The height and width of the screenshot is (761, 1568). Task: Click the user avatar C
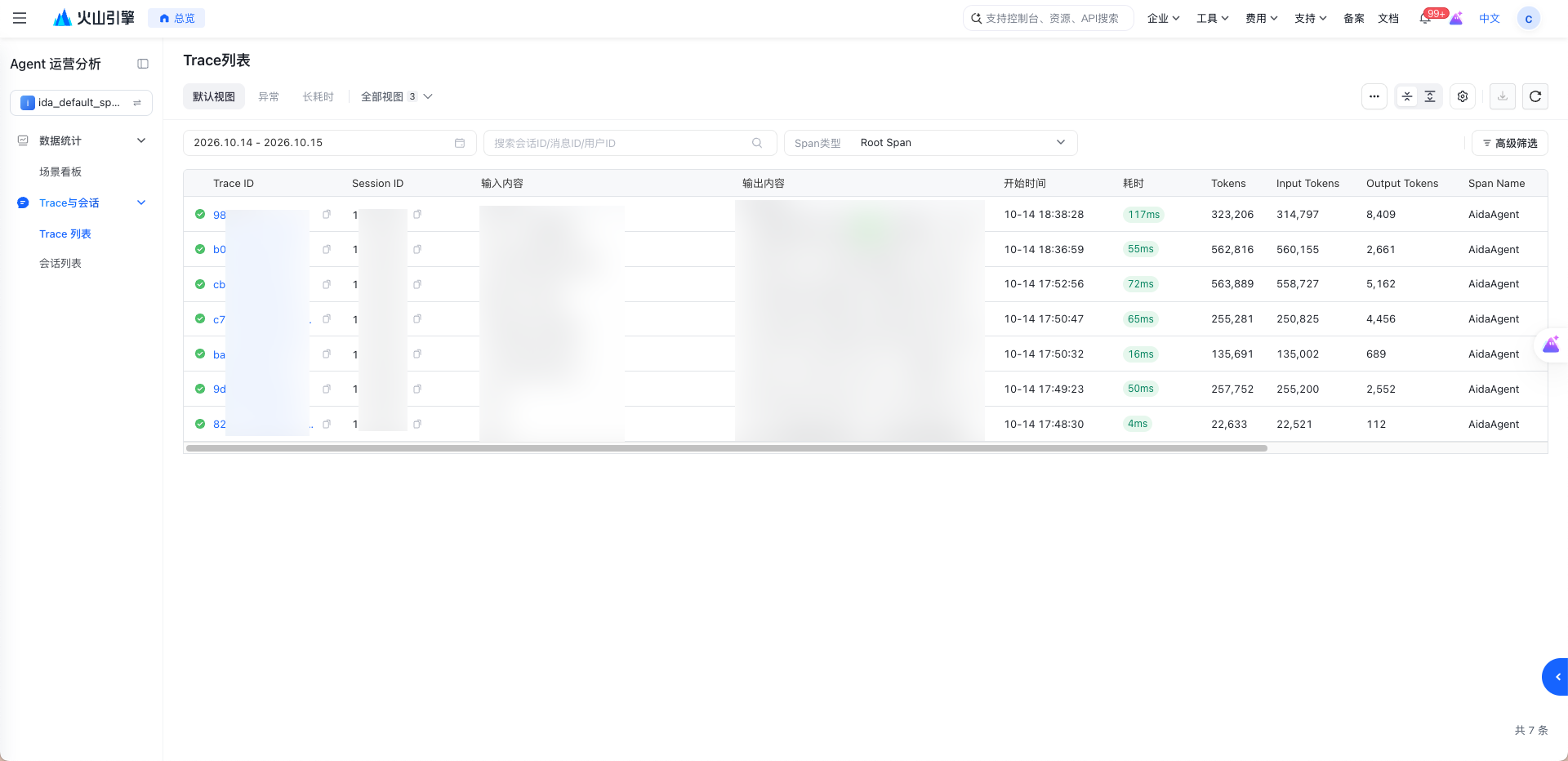click(1529, 18)
